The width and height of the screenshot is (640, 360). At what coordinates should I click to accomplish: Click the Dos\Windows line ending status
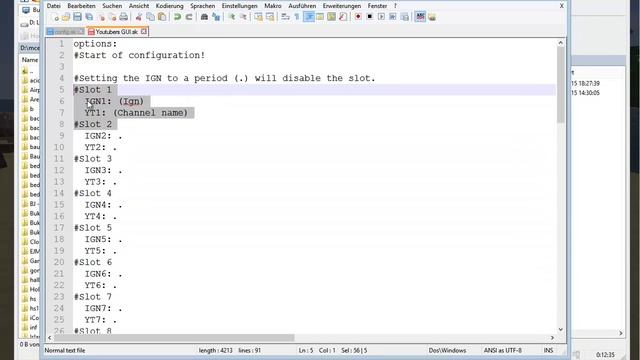coord(447,350)
